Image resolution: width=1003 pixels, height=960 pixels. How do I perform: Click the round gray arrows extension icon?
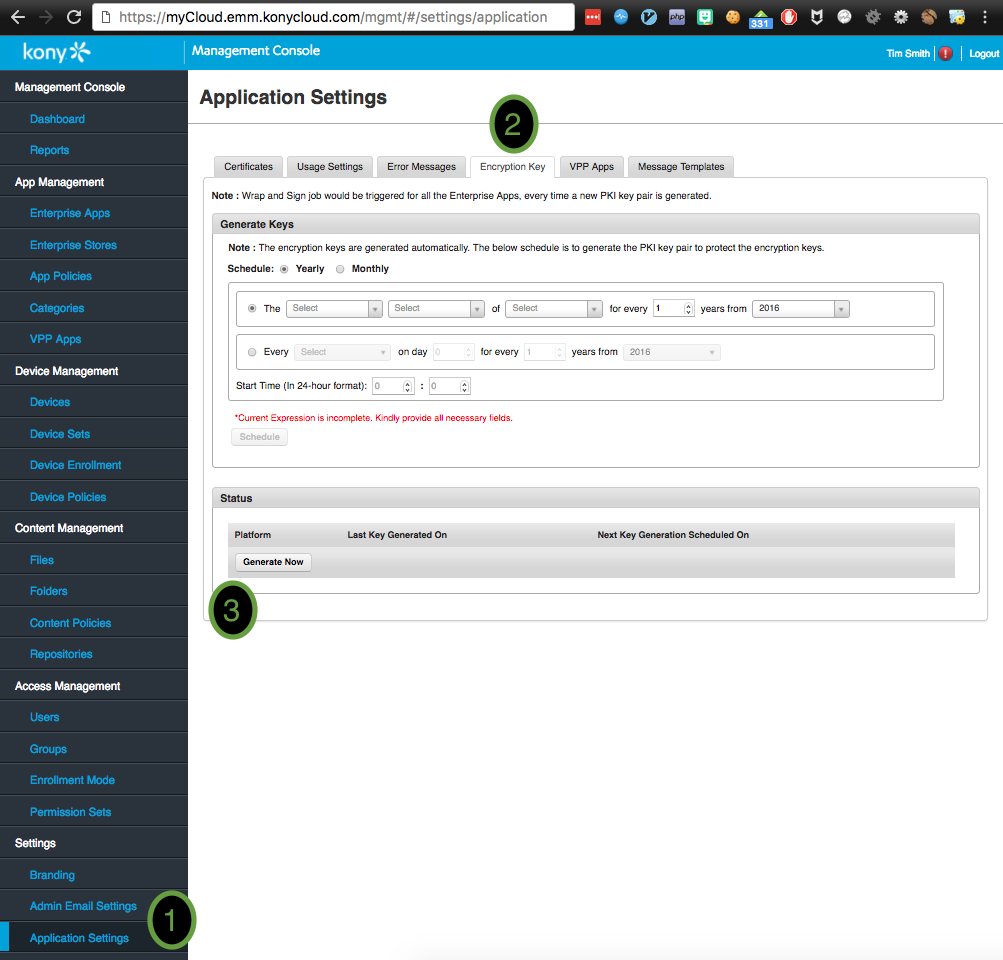[844, 17]
